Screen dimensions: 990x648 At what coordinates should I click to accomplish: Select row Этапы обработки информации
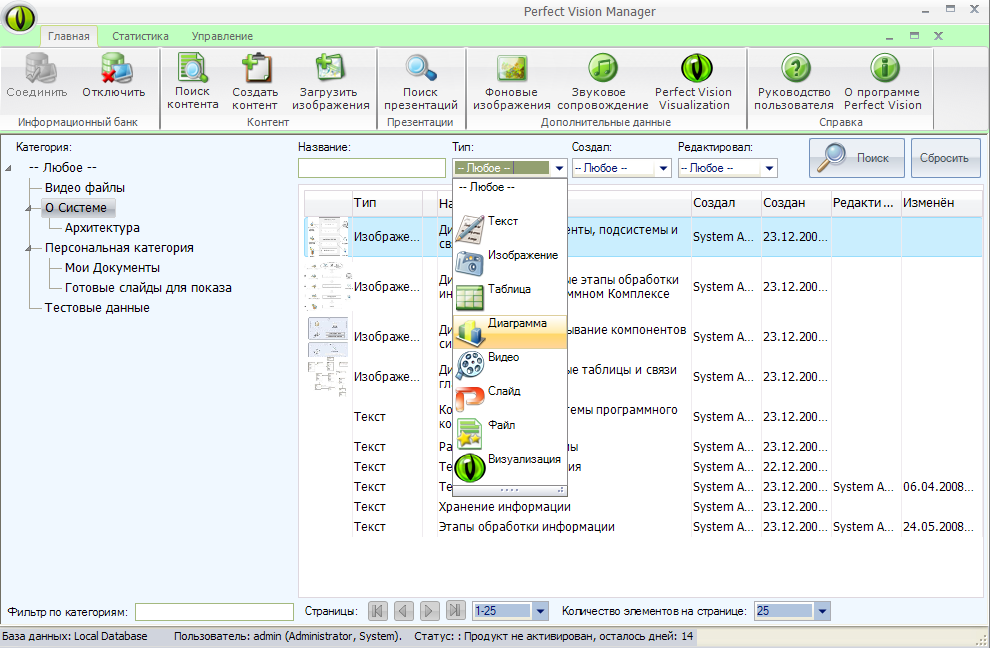pos(643,527)
